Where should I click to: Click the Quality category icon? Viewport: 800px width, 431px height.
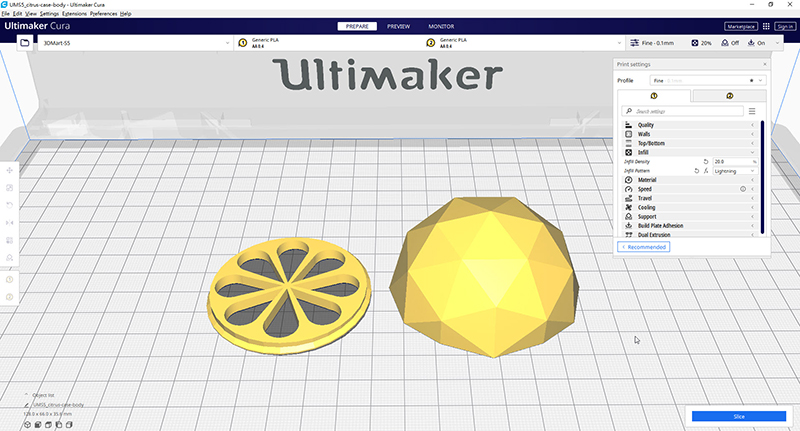pyautogui.click(x=629, y=125)
